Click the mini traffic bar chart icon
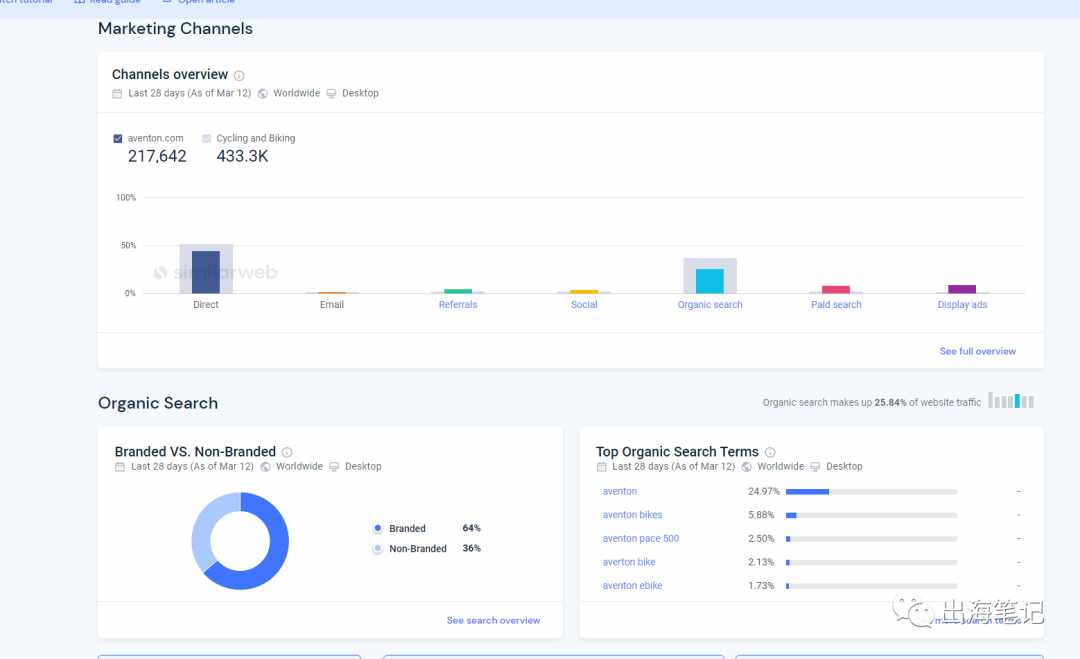 tap(1011, 401)
